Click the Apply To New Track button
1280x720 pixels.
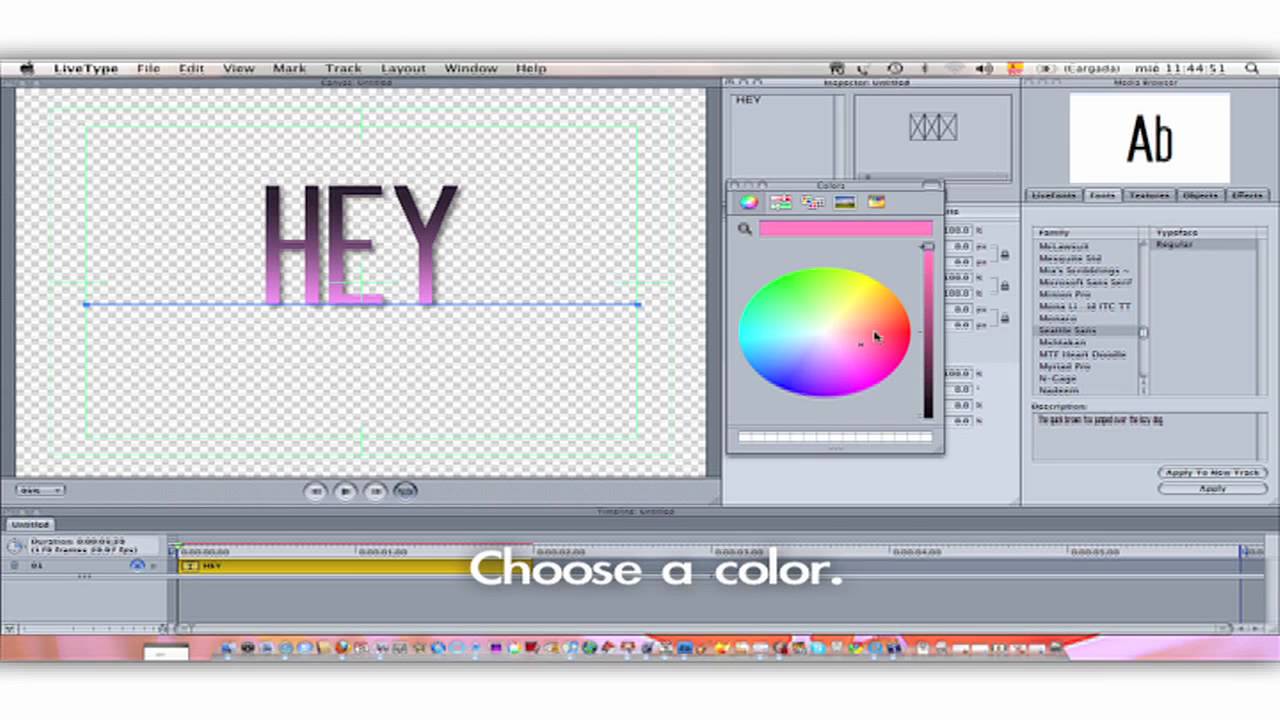[1212, 472]
